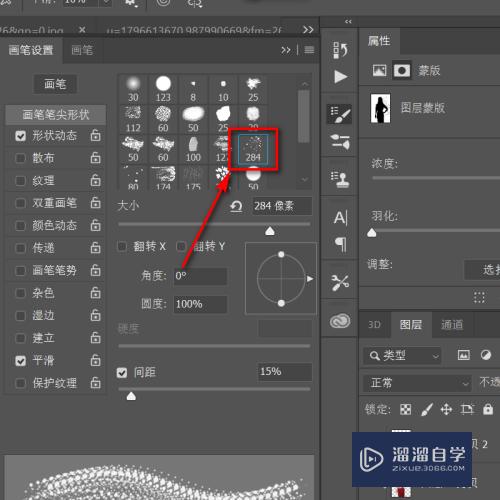Lock layer position move icon
This screenshot has width=500, height=500.
click(x=446, y=409)
